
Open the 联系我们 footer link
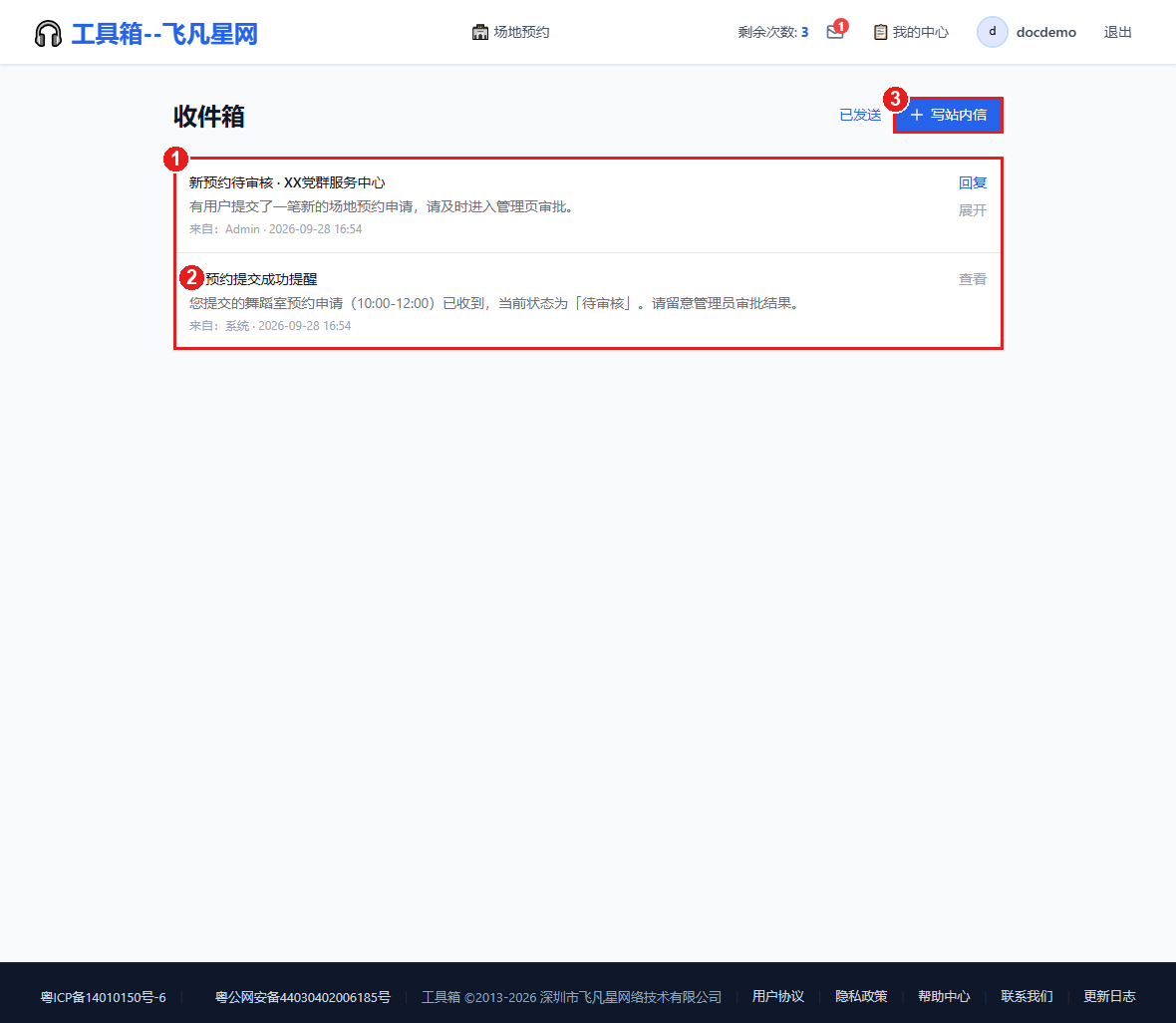[1027, 996]
